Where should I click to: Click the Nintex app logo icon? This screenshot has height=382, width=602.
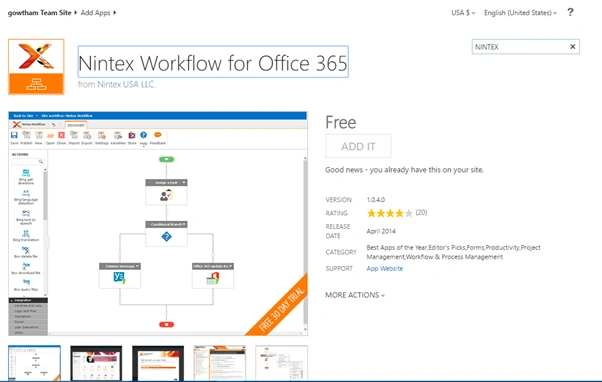pos(36,67)
